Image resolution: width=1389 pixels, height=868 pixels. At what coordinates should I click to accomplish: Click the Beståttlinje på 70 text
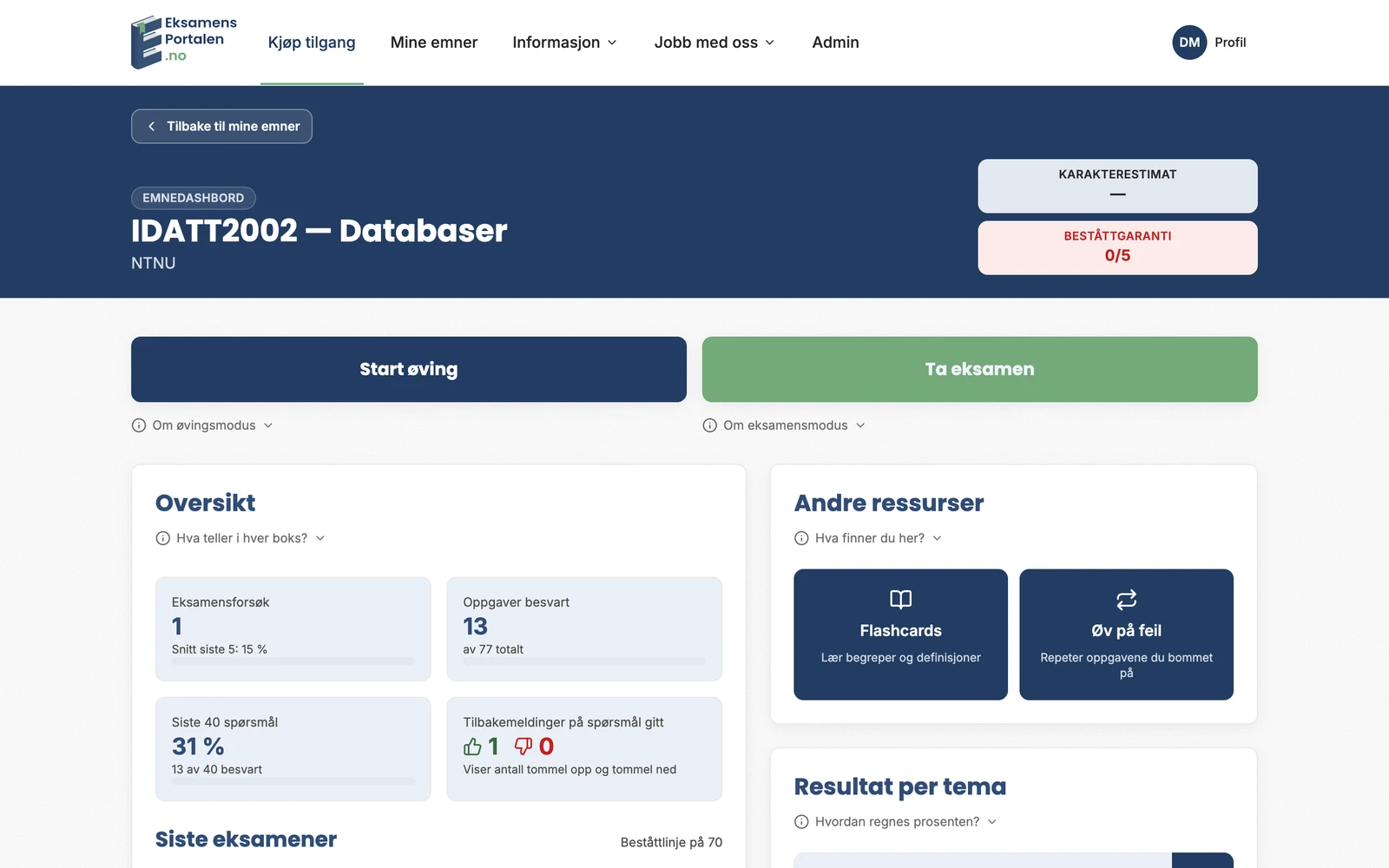pos(671,842)
